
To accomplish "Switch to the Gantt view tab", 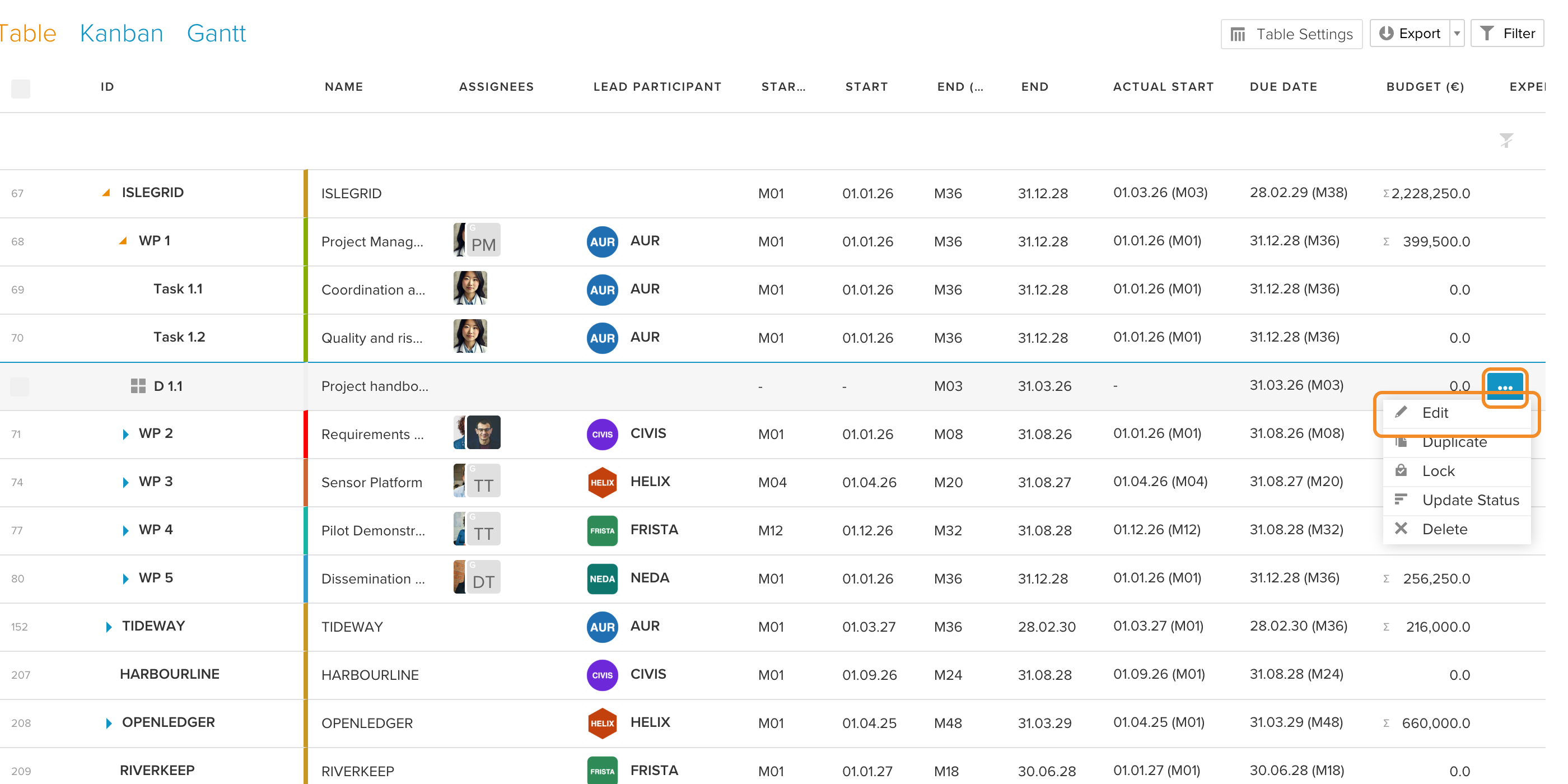I will [x=216, y=34].
